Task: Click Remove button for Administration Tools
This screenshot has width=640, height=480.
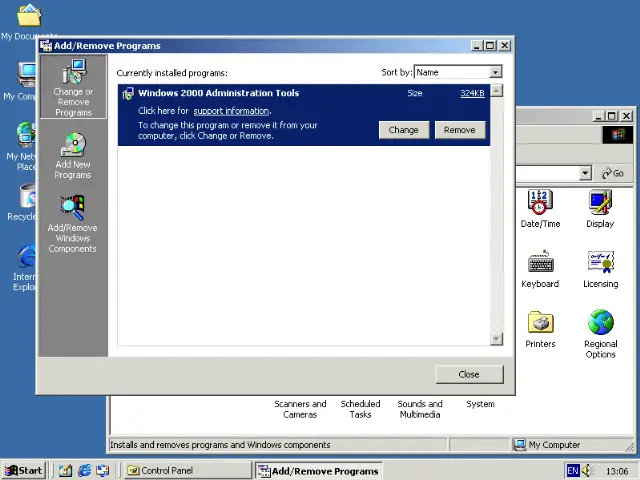Action: tap(460, 130)
